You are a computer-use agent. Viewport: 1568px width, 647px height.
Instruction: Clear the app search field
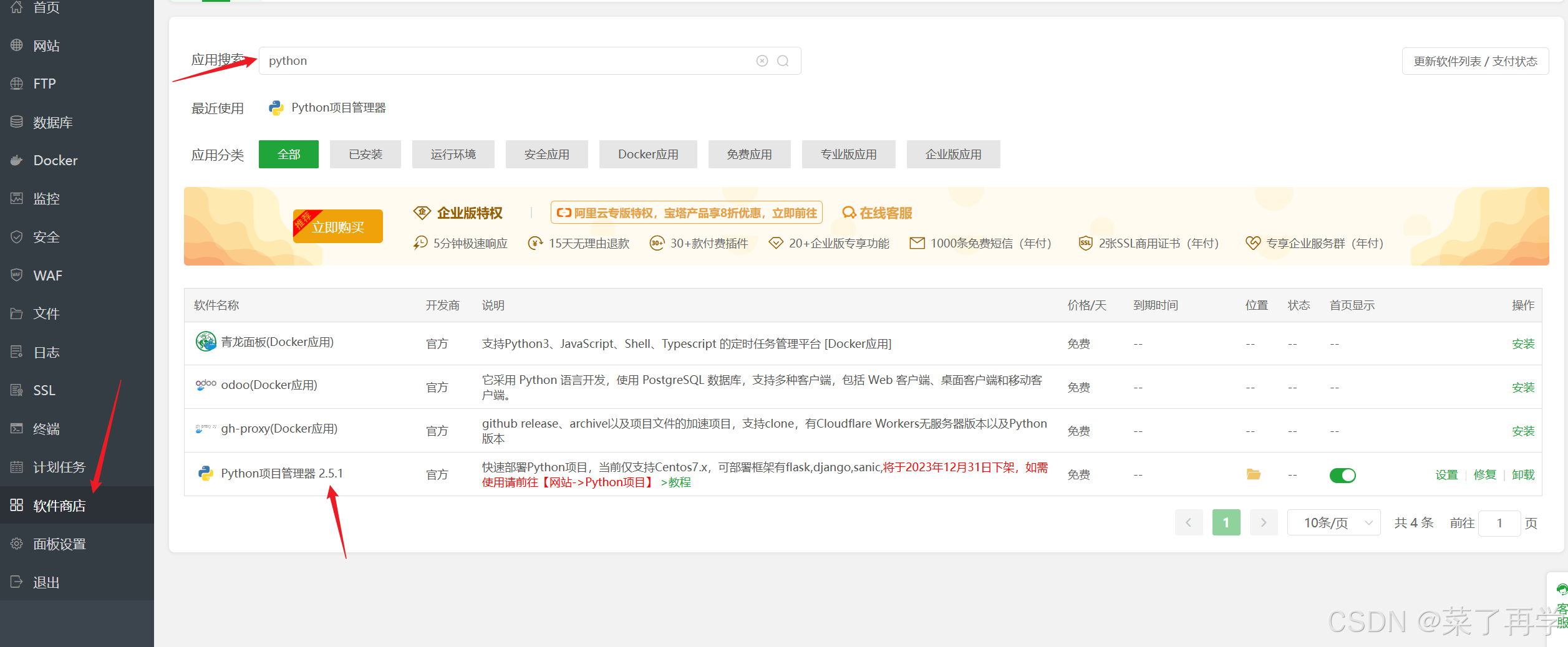(762, 60)
